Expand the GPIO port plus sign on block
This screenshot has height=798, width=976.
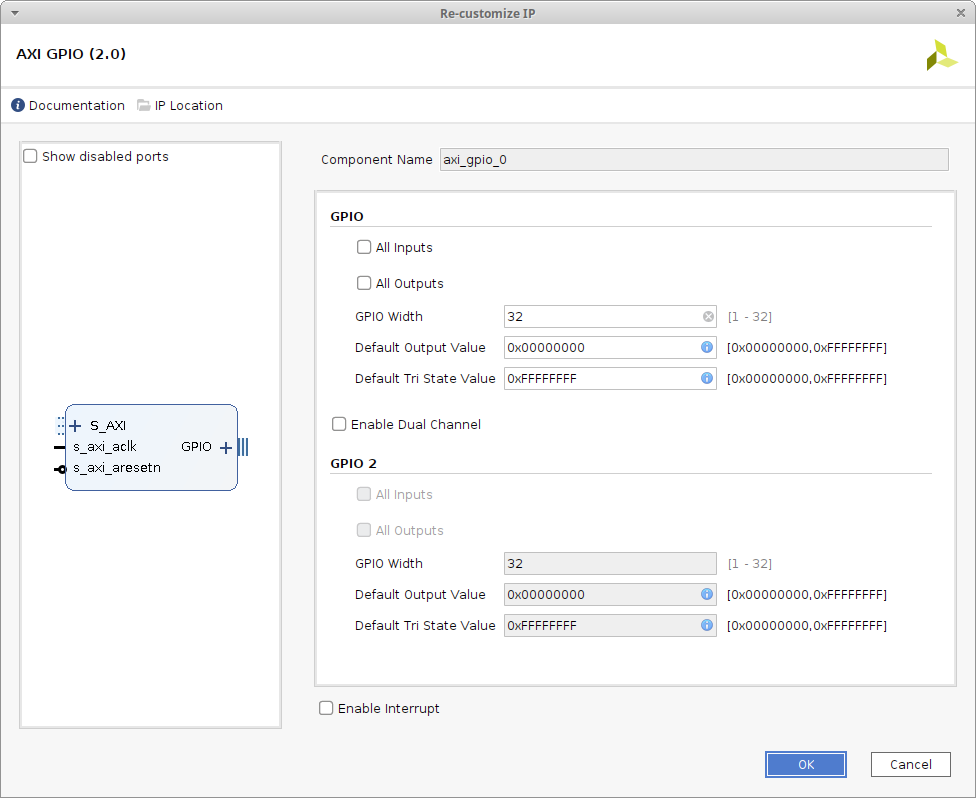click(225, 448)
